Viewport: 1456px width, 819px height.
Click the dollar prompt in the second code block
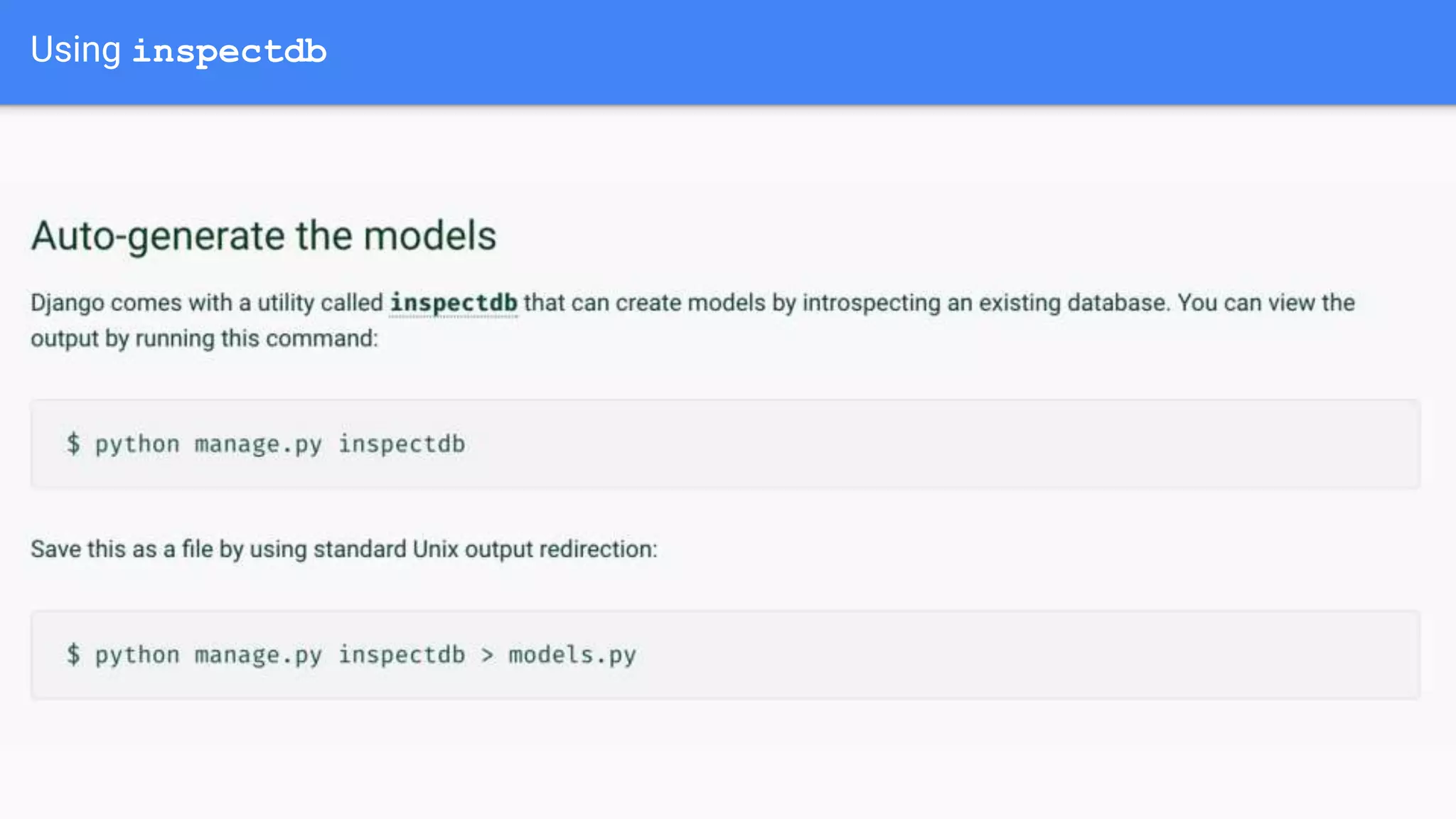tap(73, 654)
